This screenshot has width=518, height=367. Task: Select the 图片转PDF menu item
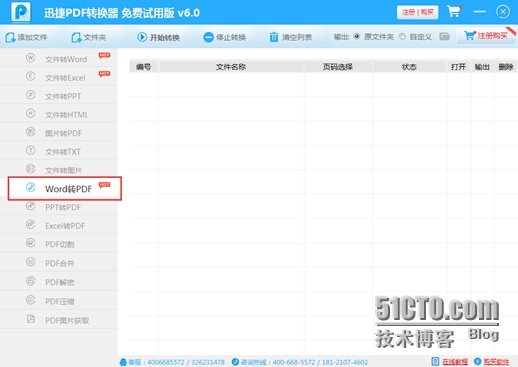coord(59,133)
